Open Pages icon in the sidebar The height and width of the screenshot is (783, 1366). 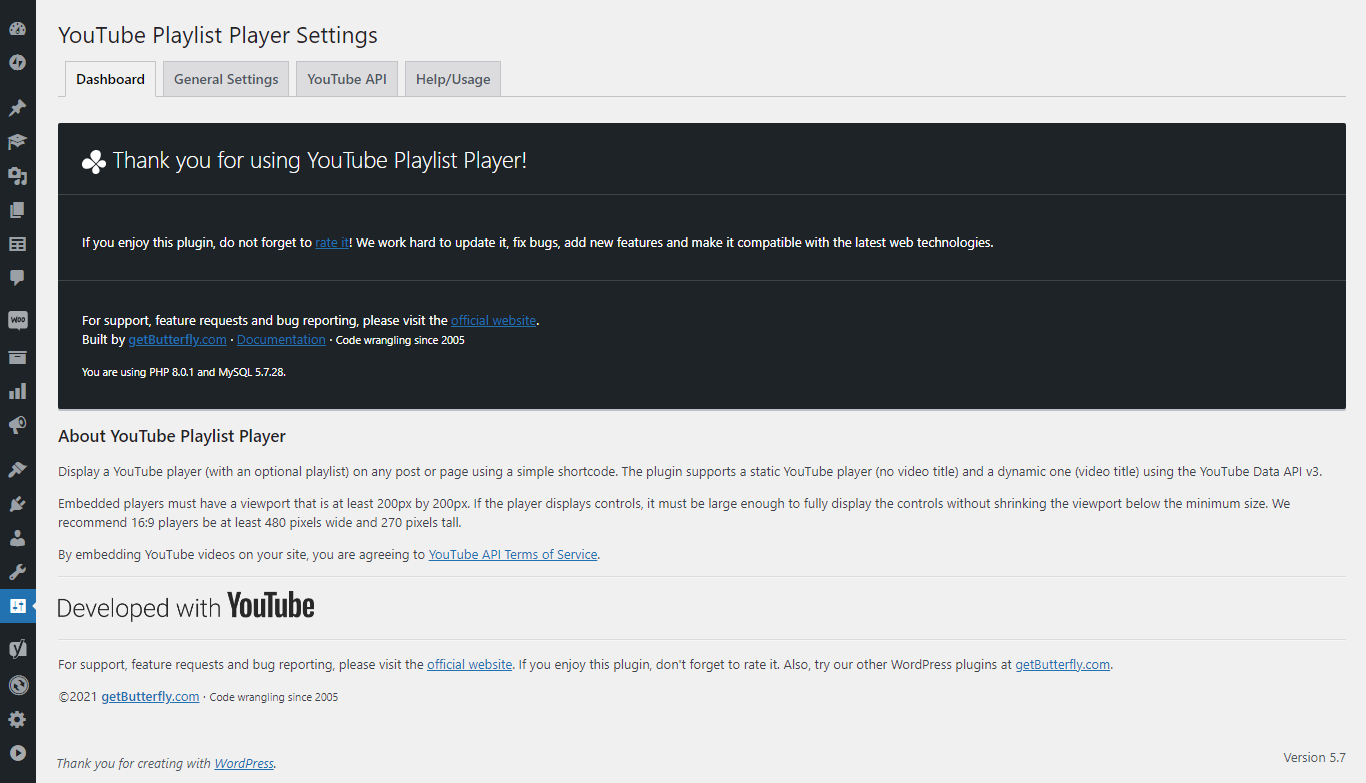point(17,210)
